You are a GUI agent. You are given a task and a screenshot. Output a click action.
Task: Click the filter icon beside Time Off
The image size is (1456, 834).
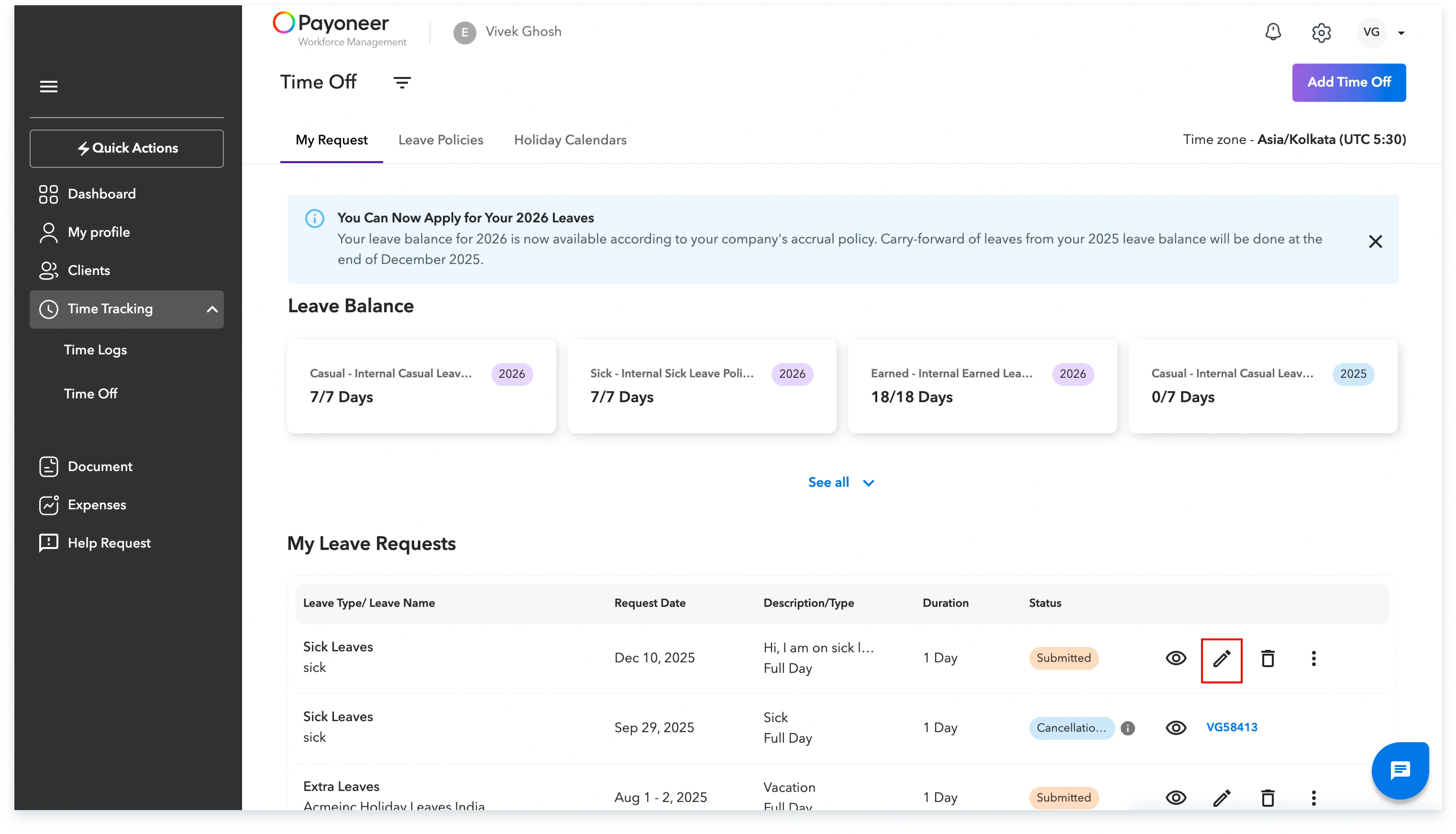click(402, 82)
